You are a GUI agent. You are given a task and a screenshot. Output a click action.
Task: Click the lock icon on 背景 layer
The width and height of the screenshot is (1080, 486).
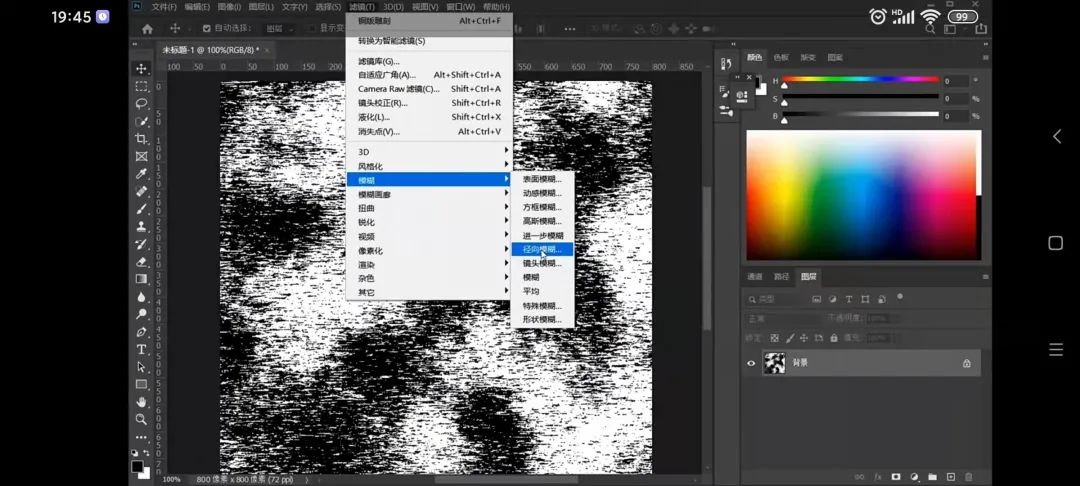point(966,363)
